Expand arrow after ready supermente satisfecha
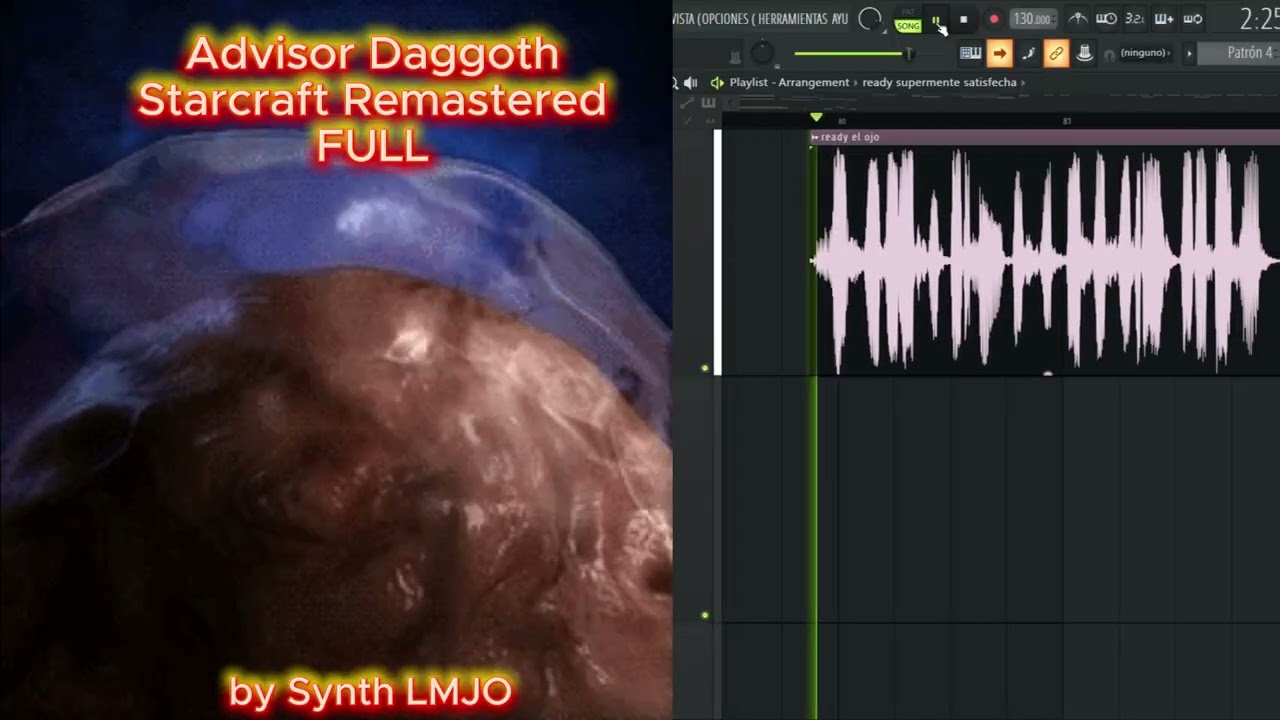Viewport: 1280px width, 720px height. point(1024,83)
